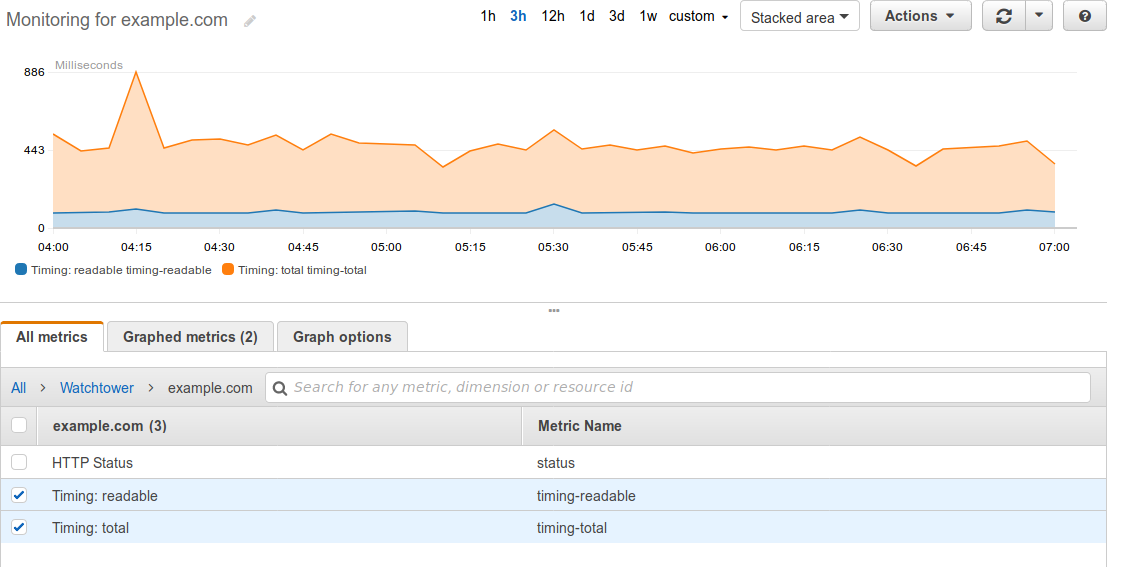The image size is (1137, 567).
Task: Select the 12h time range
Action: 553,16
